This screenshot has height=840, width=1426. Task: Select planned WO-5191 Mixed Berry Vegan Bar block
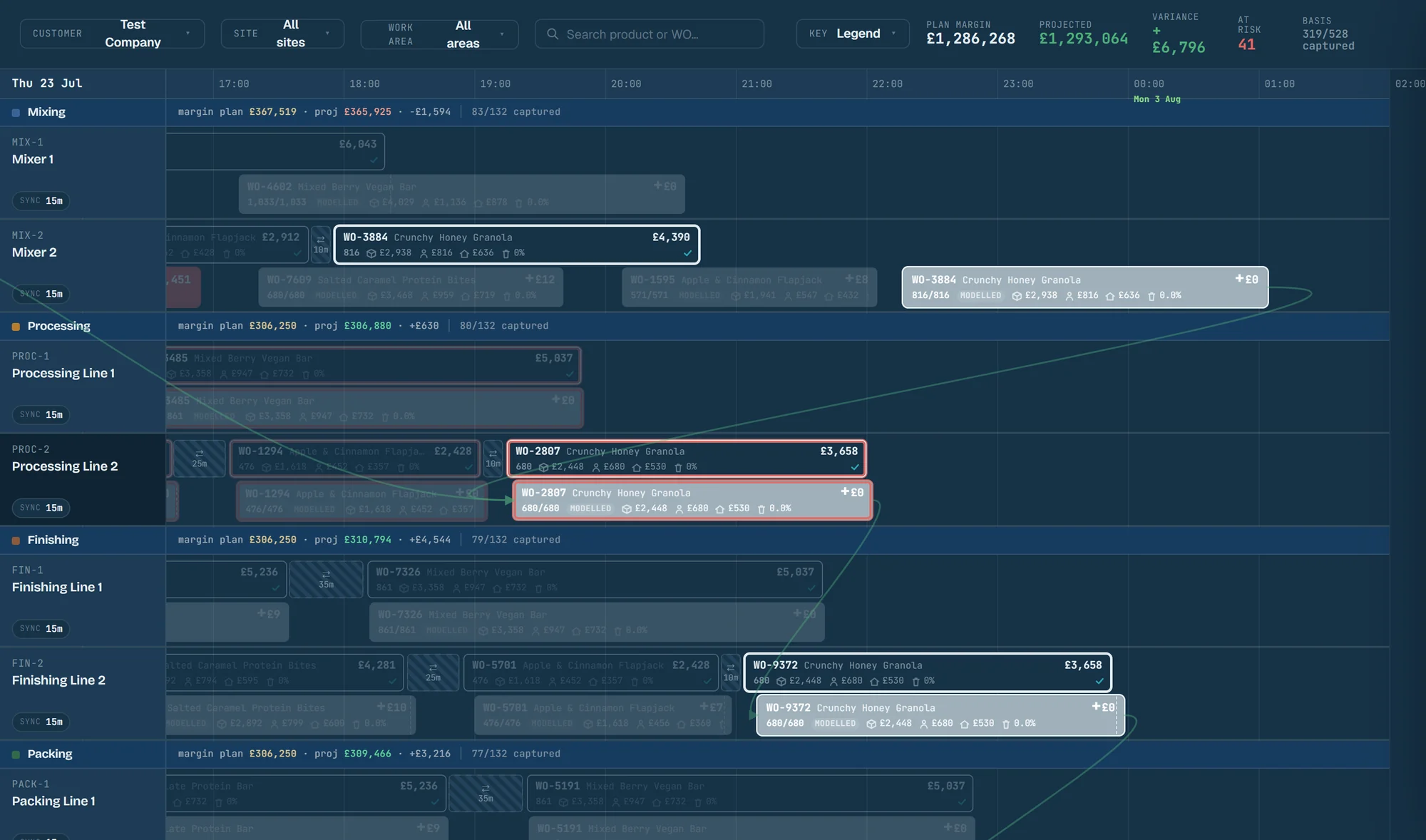coord(750,793)
